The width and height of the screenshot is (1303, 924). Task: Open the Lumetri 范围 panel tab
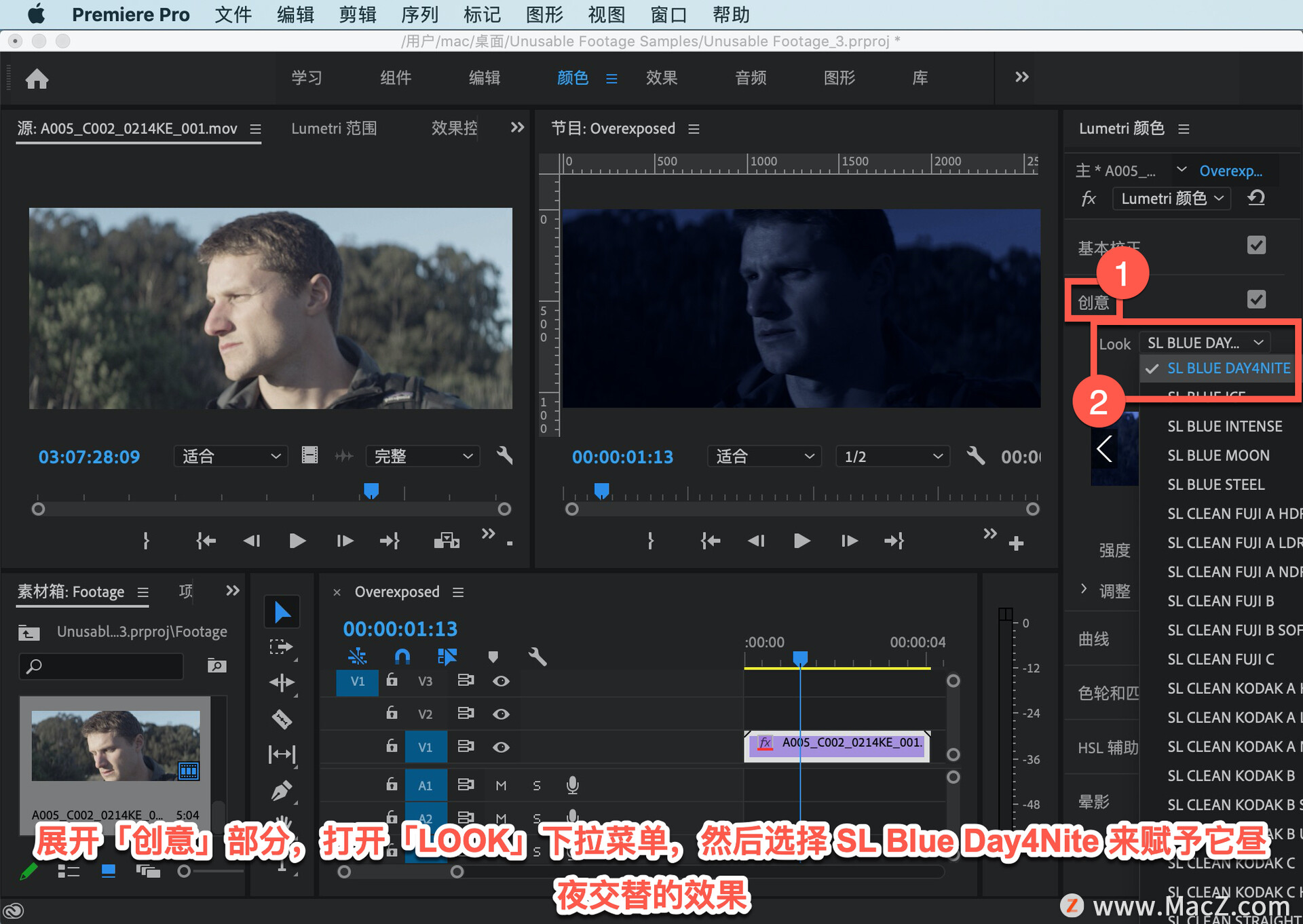point(333,128)
